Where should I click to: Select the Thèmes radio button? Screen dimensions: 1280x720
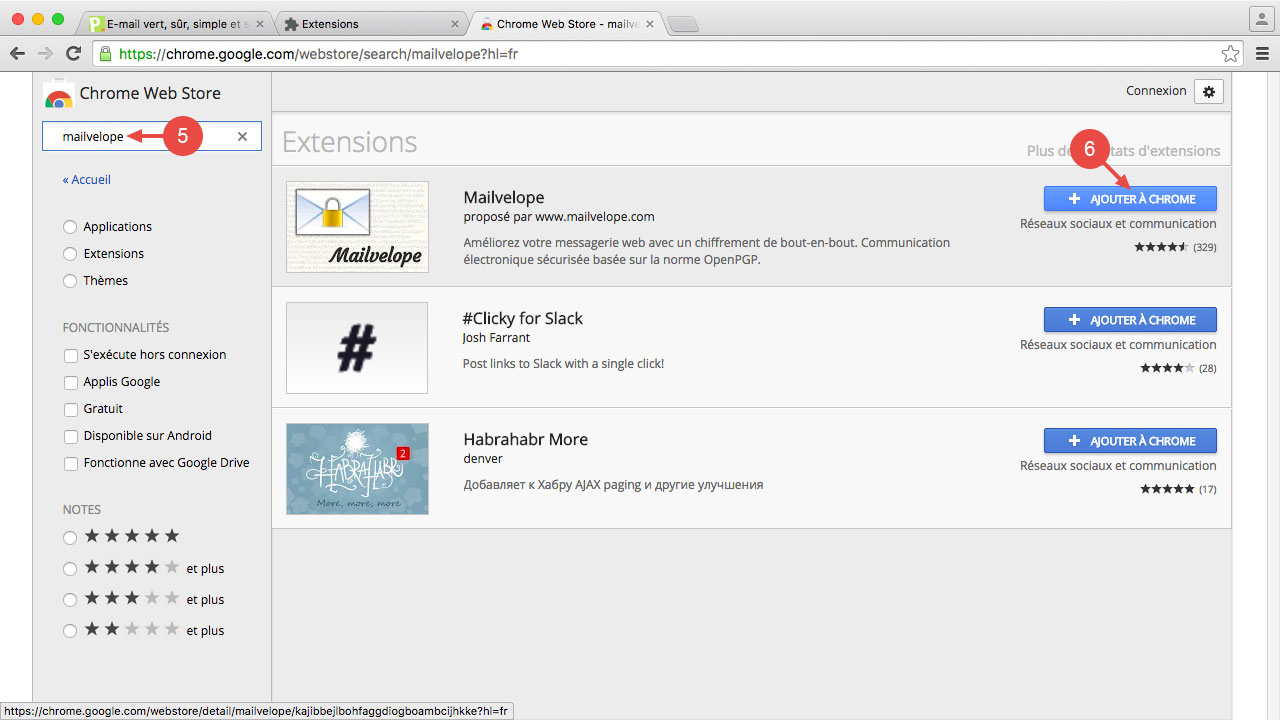(70, 281)
